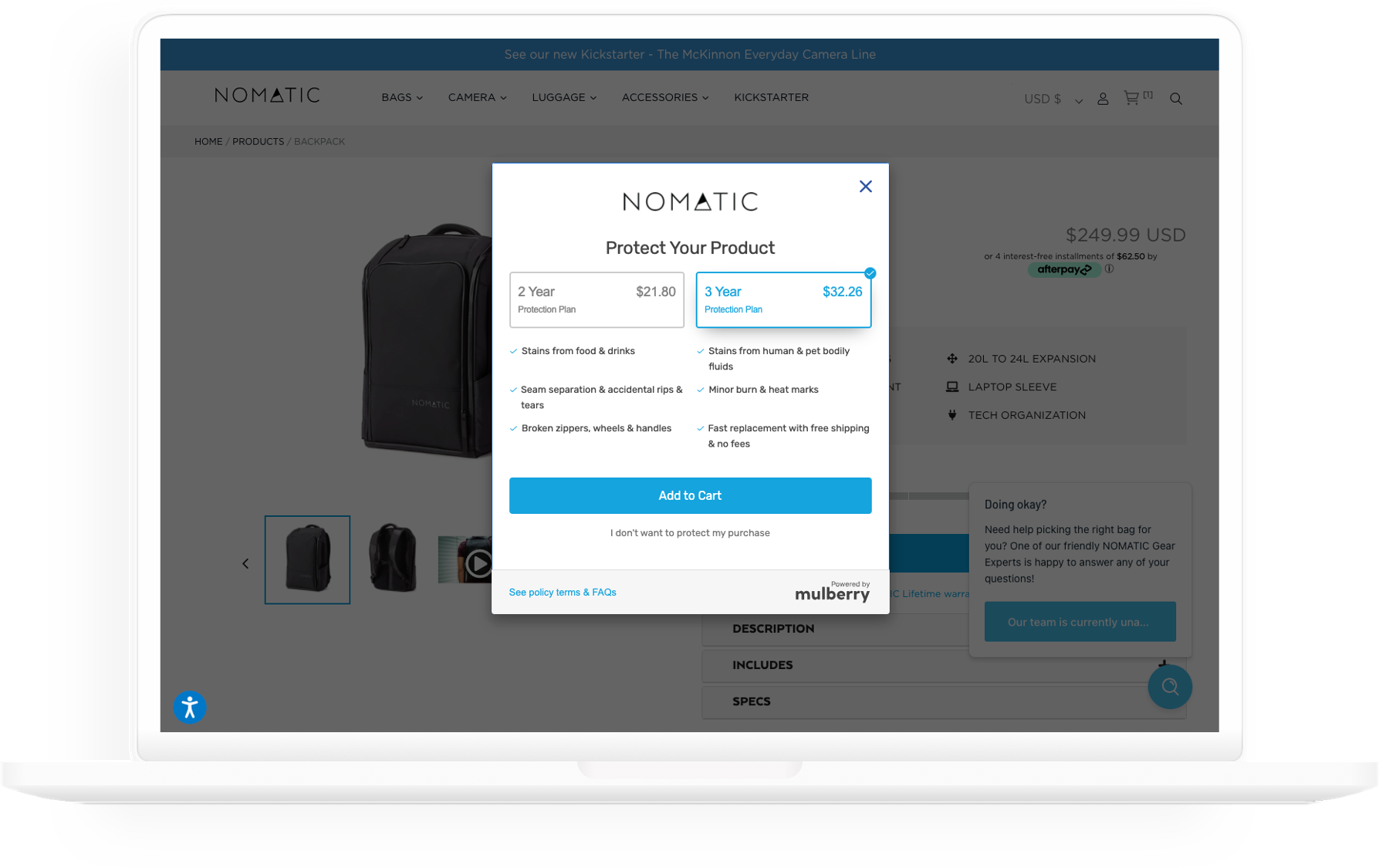Image resolution: width=1379 pixels, height=868 pixels.
Task: Open the shopping cart icon
Action: click(1131, 98)
